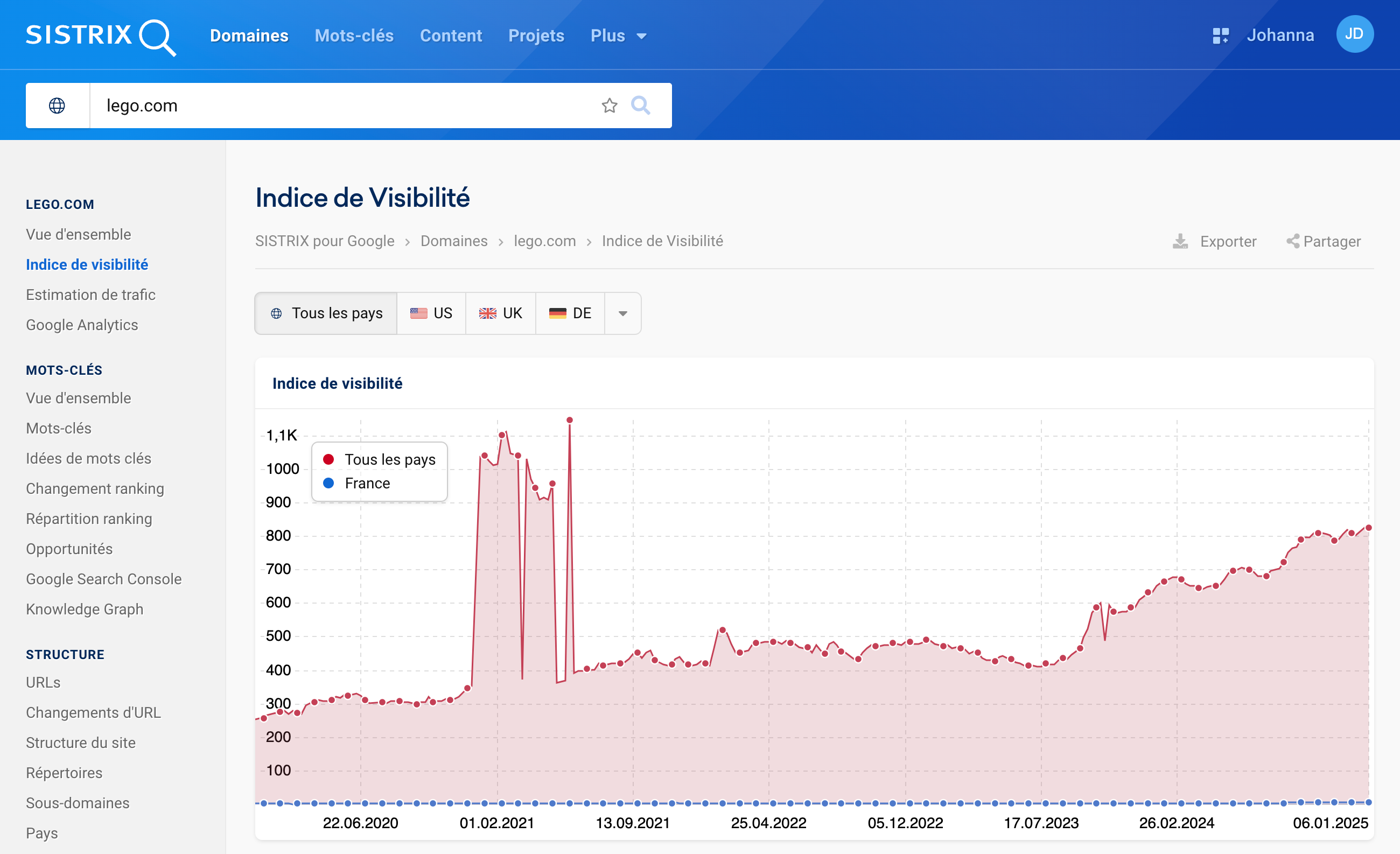1400x854 pixels.
Task: Open Structure du site
Action: click(81, 743)
